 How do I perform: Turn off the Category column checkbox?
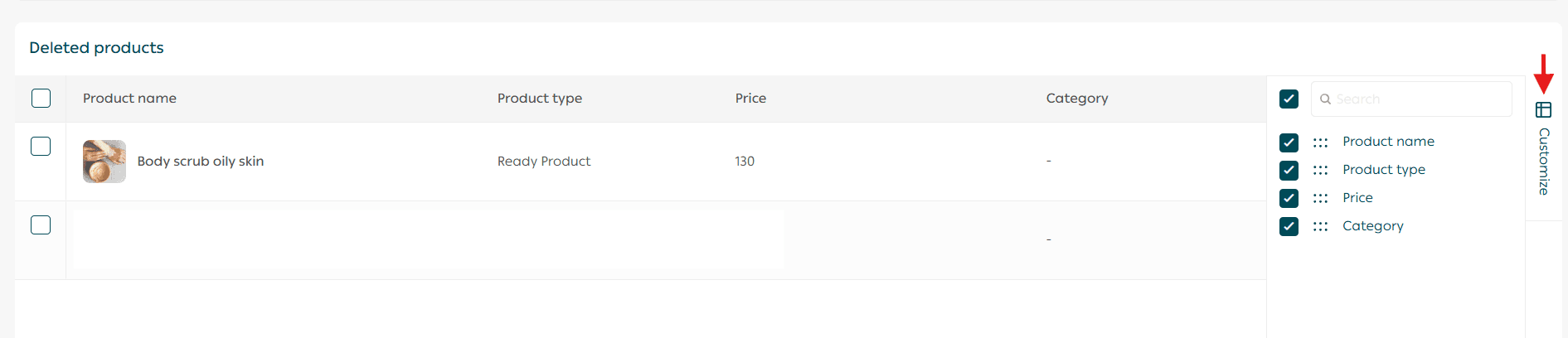coord(1289,227)
